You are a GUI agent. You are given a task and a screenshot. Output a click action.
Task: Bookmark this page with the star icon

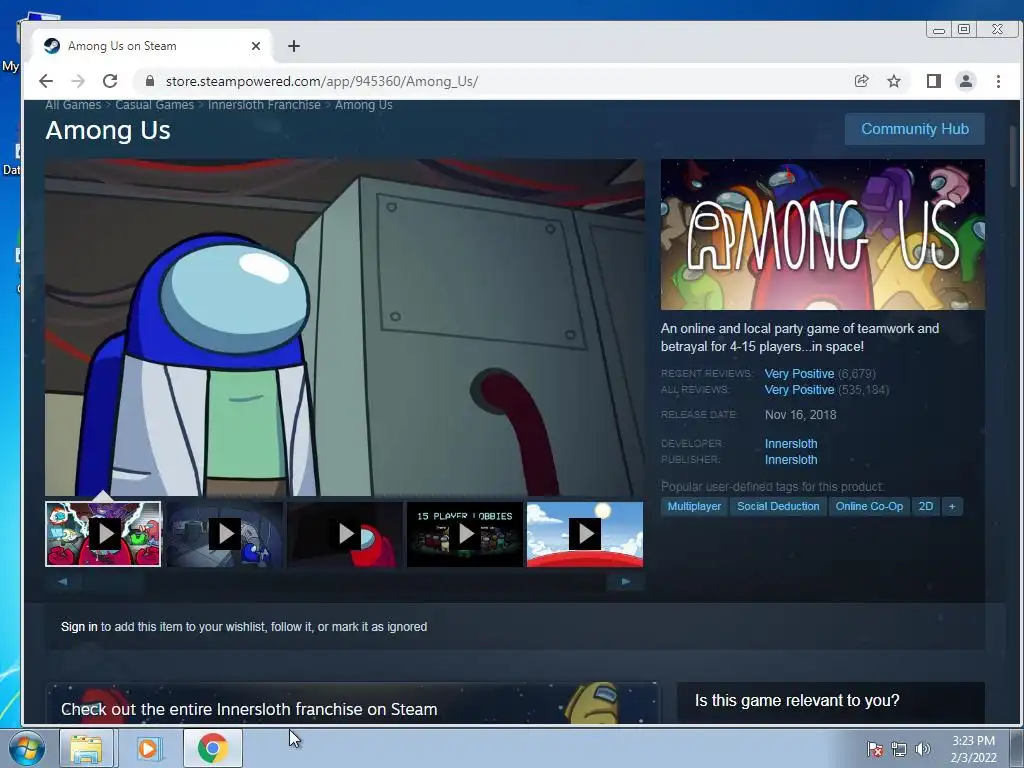click(894, 81)
